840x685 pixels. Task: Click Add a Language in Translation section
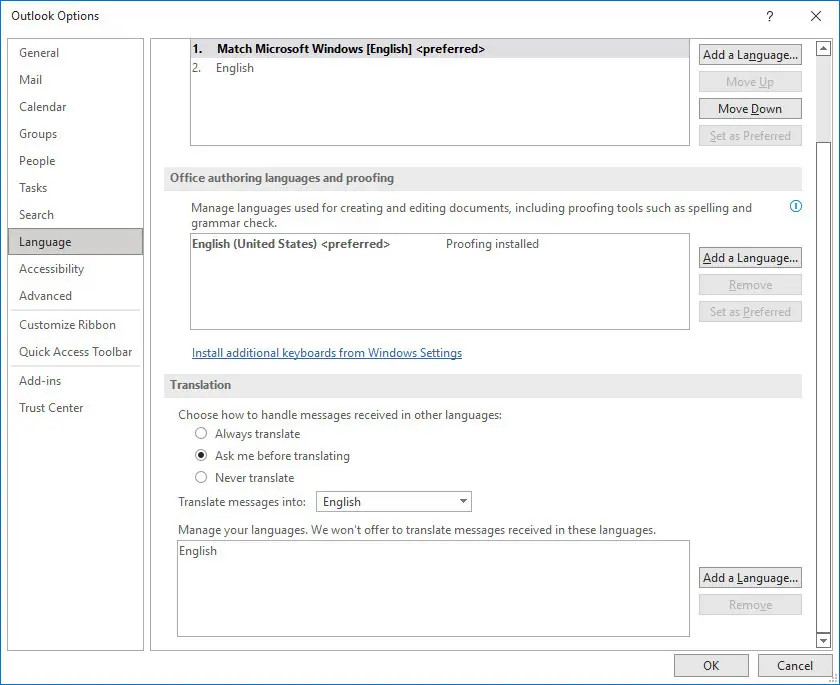pos(750,578)
